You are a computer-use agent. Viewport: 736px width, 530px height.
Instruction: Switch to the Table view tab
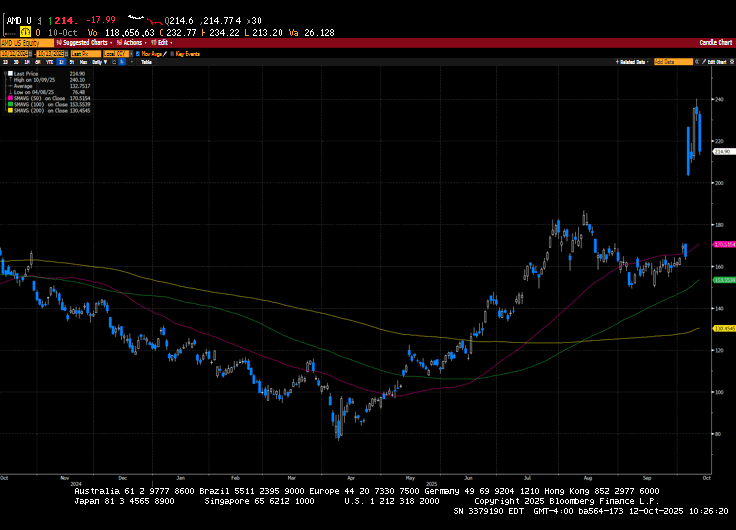[146, 62]
